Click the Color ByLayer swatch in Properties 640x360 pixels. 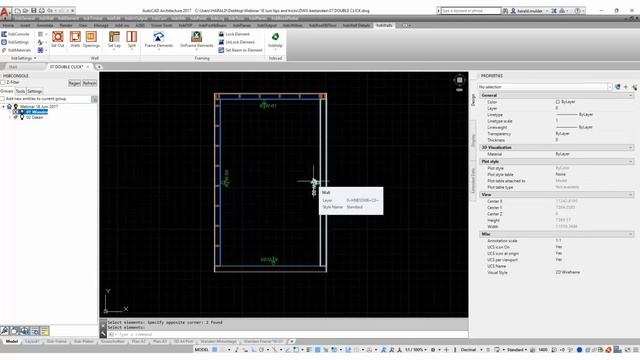[x=558, y=102]
